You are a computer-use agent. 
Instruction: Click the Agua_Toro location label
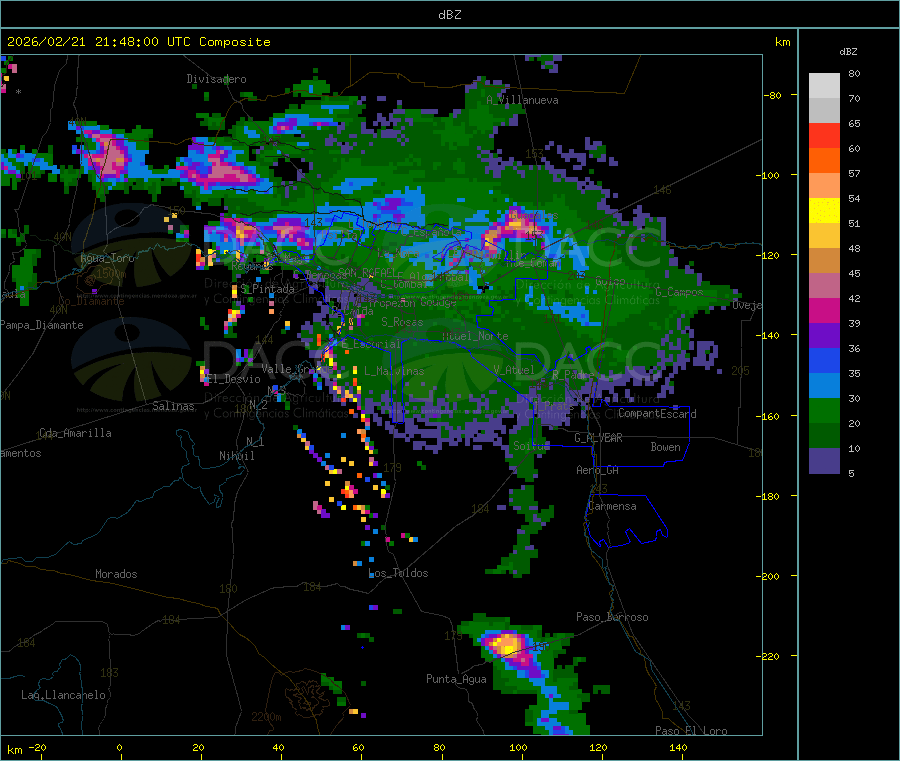[x=107, y=258]
